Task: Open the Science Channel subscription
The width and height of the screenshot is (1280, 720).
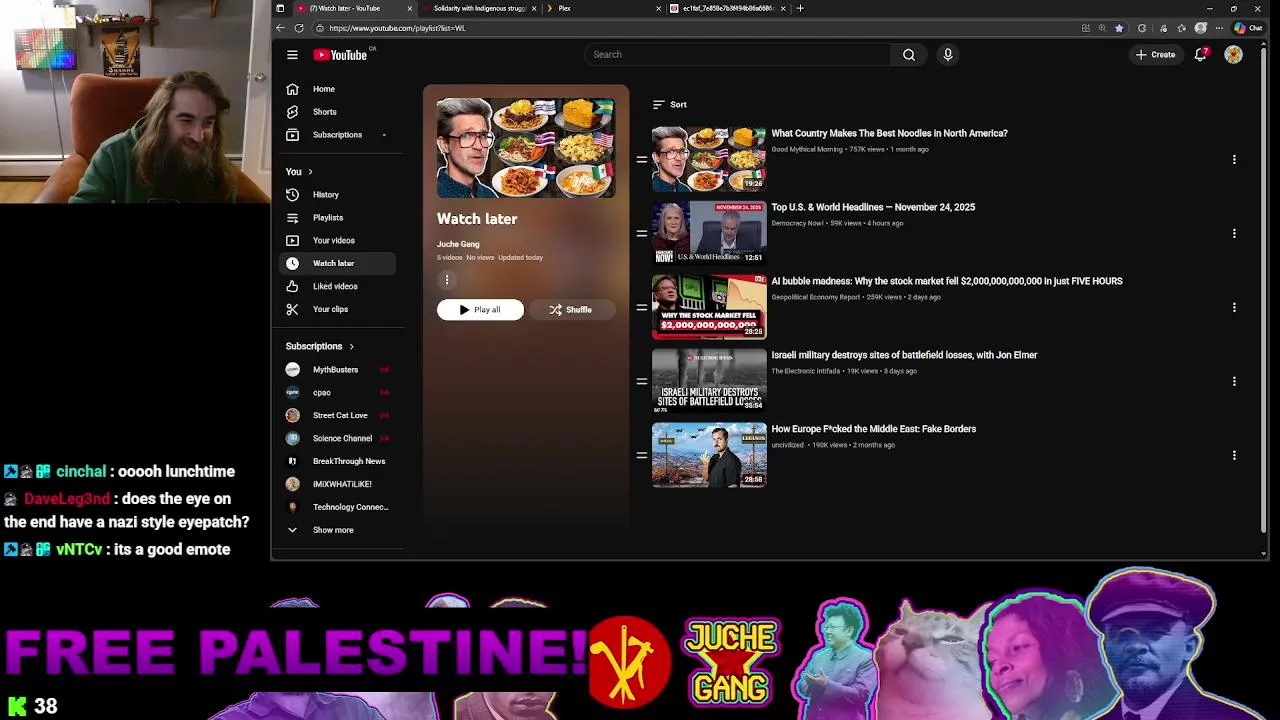Action: coord(339,438)
